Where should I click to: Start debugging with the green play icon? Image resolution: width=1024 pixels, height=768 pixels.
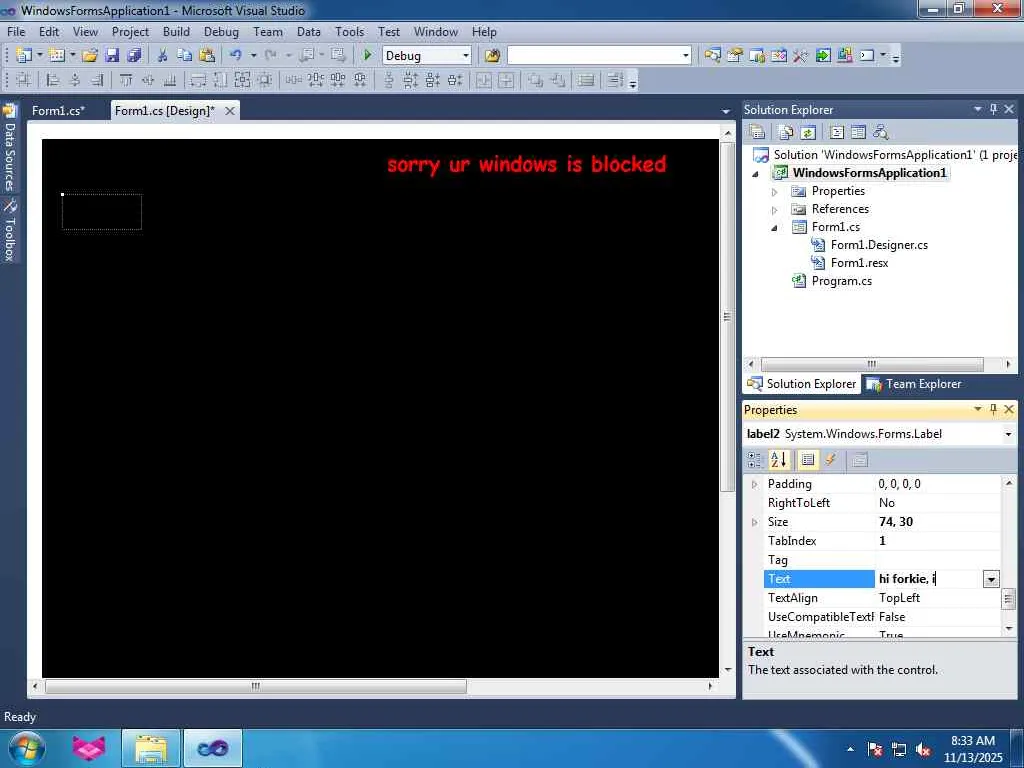367,56
